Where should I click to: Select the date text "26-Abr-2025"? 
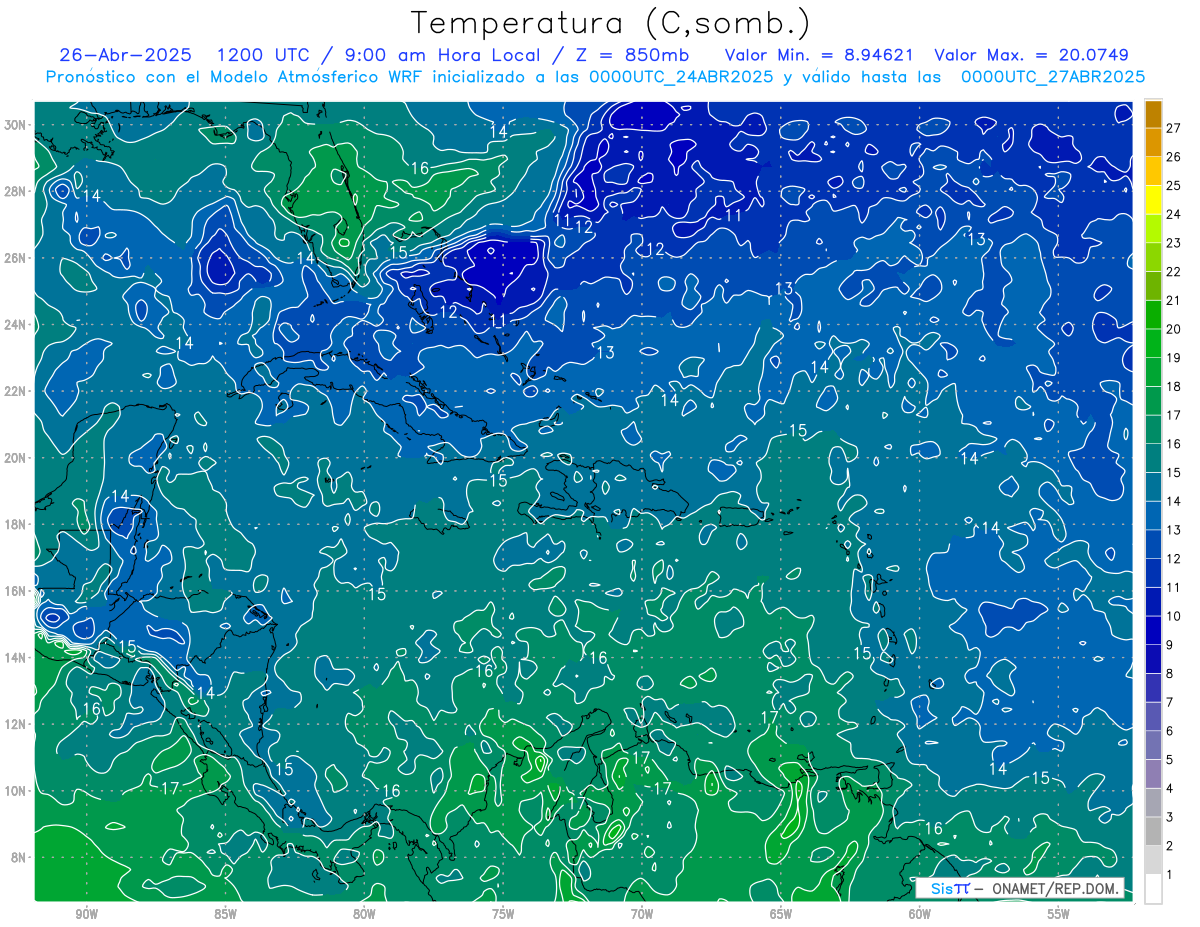point(125,55)
